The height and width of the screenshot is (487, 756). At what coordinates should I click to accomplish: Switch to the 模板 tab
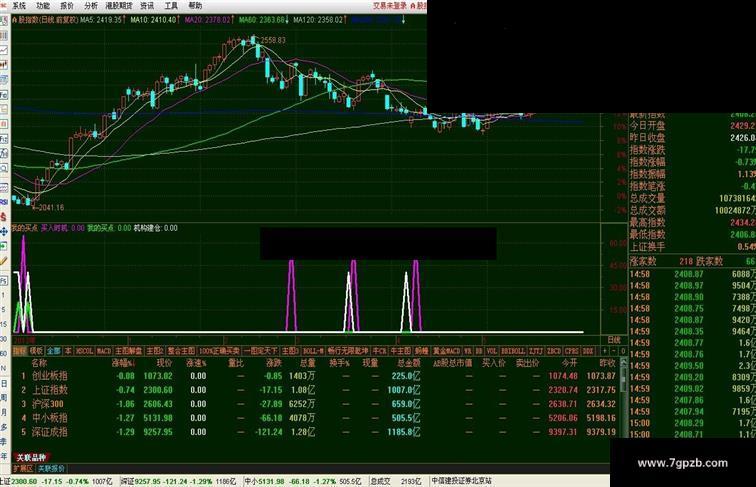pyautogui.click(x=37, y=351)
